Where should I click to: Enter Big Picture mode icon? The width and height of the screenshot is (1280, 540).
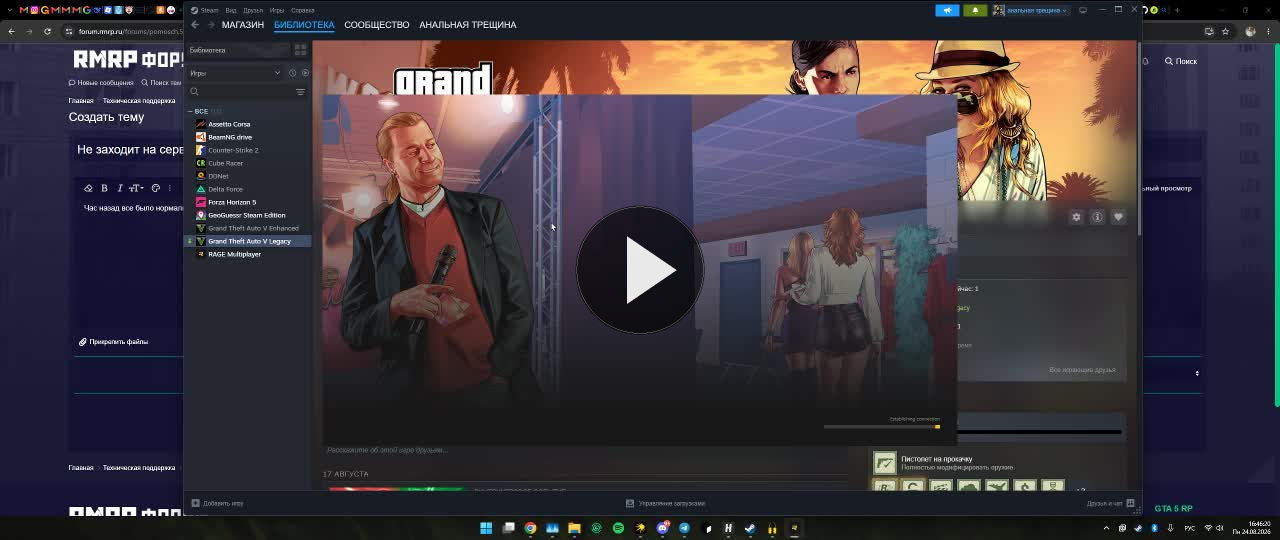point(1083,10)
